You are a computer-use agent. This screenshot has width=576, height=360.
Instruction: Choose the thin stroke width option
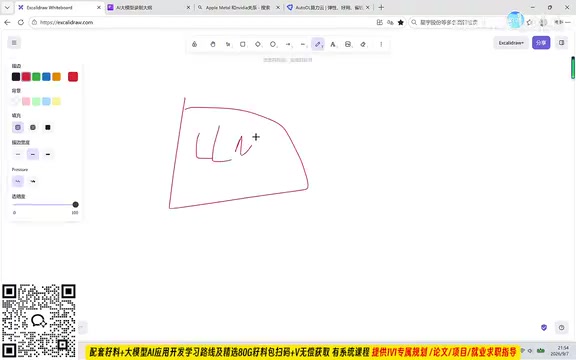click(18, 154)
